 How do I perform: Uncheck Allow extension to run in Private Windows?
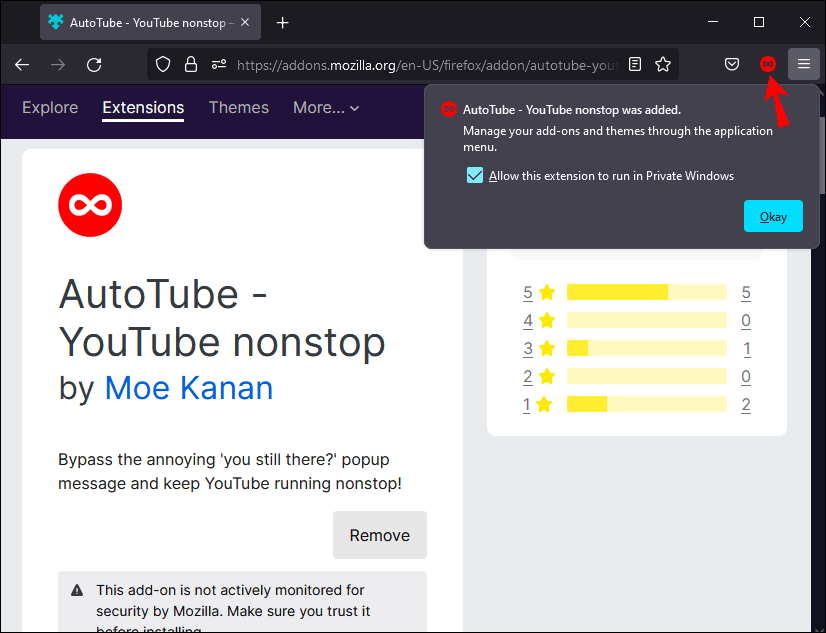[475, 176]
